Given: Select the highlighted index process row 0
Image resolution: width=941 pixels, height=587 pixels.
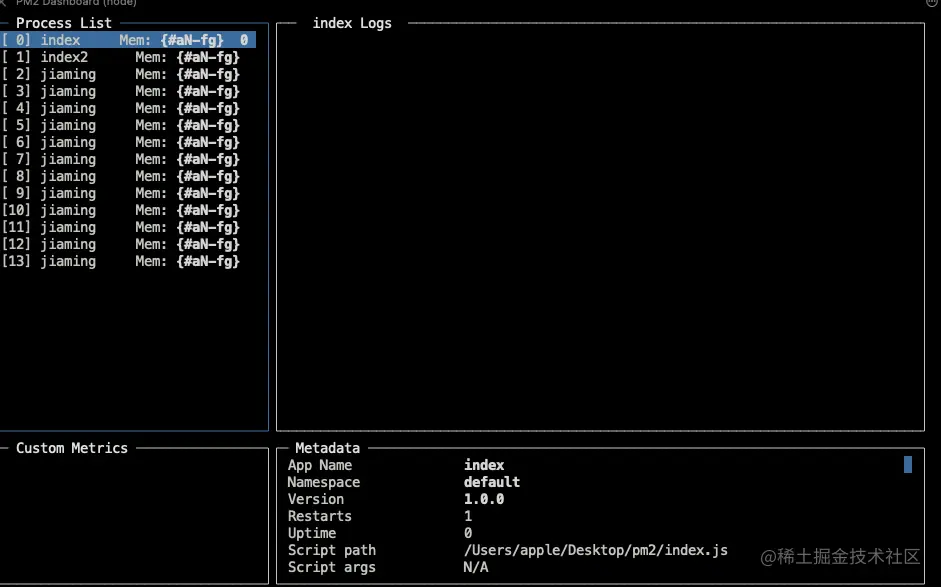Looking at the screenshot, I should pos(128,40).
